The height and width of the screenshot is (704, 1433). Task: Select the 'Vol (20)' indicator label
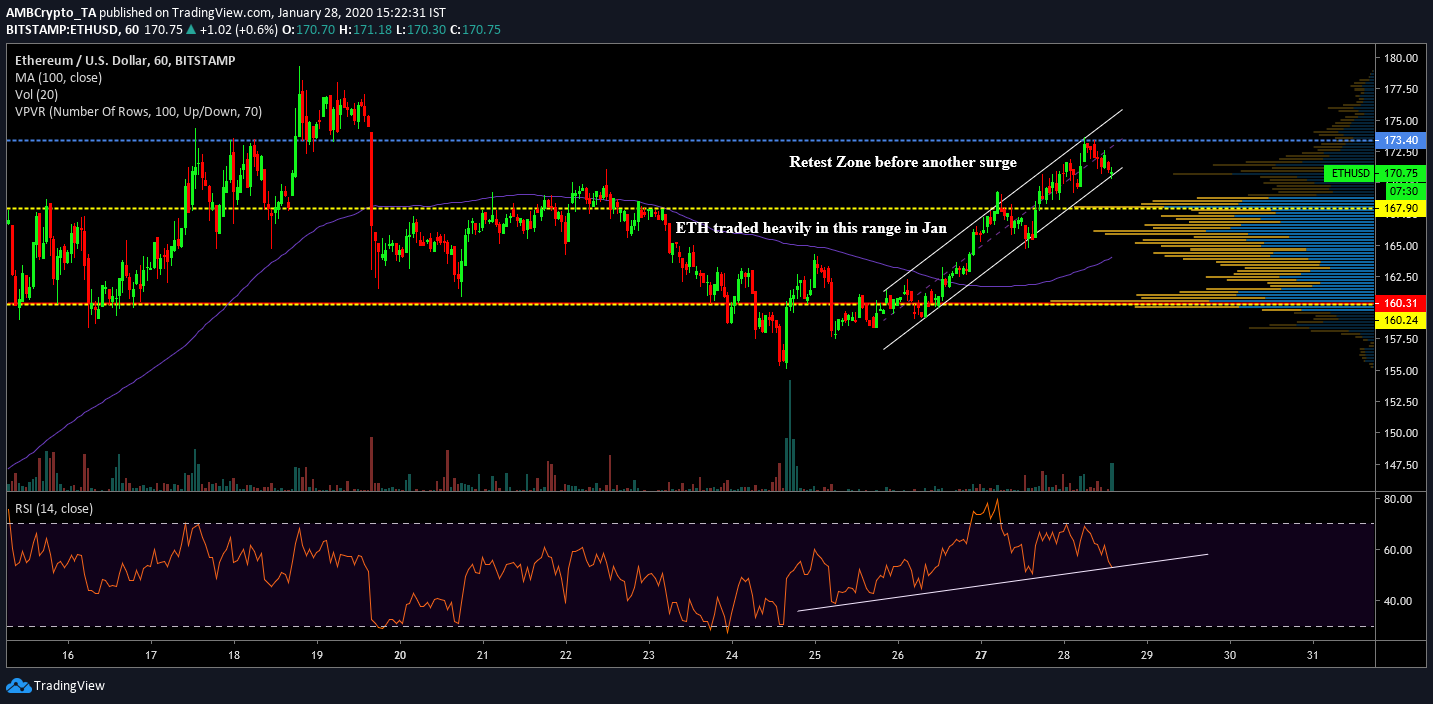click(36, 95)
